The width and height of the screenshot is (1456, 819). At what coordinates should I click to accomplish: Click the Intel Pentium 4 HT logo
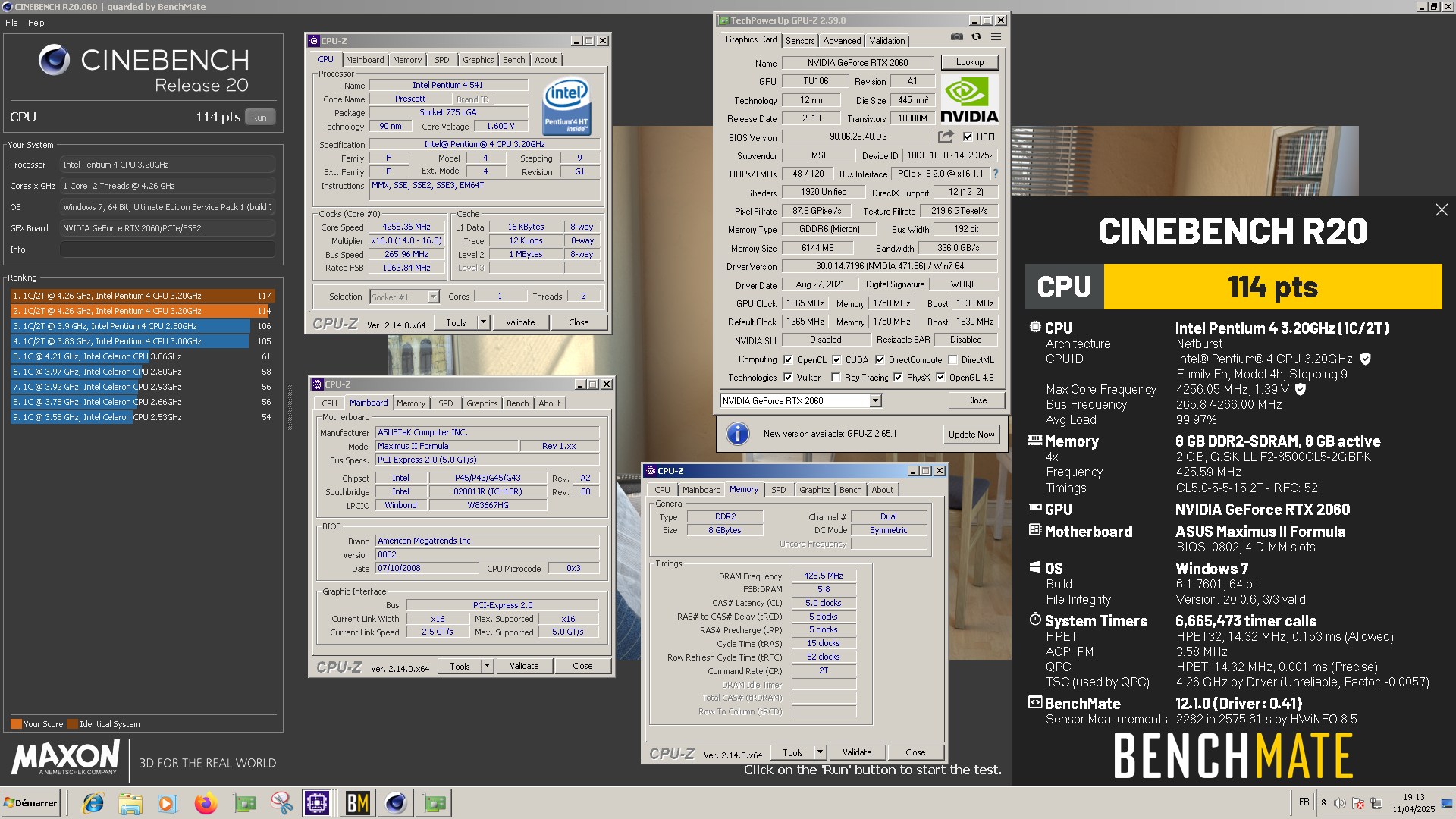click(566, 107)
